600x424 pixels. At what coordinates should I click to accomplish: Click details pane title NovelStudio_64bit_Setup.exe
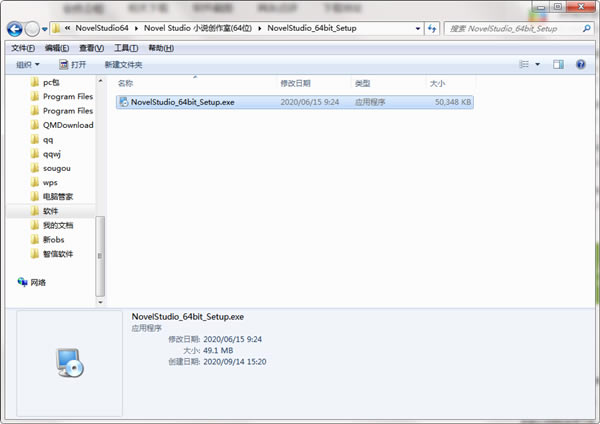(188, 316)
